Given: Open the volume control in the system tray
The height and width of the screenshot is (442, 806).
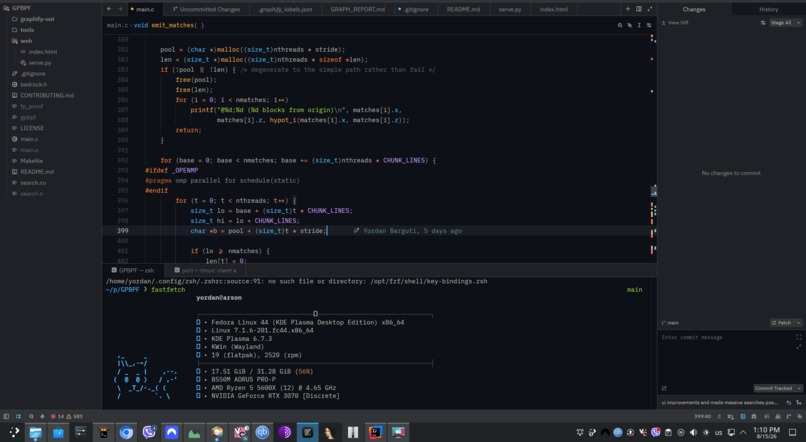Looking at the screenshot, I should pyautogui.click(x=693, y=432).
